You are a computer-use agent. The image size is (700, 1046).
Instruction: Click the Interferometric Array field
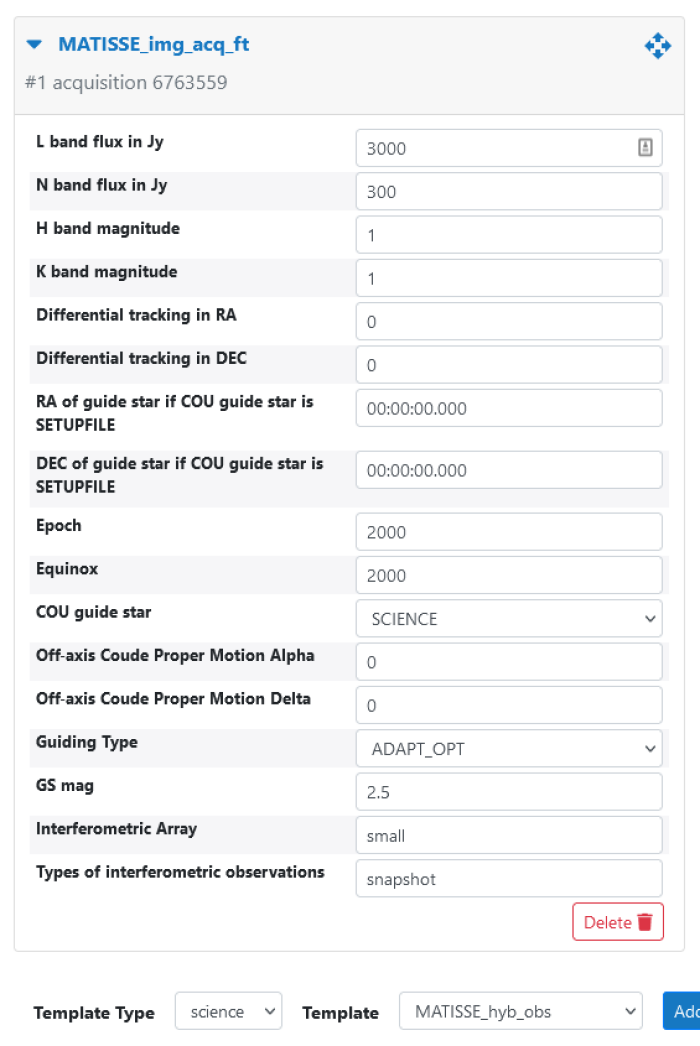(509, 835)
